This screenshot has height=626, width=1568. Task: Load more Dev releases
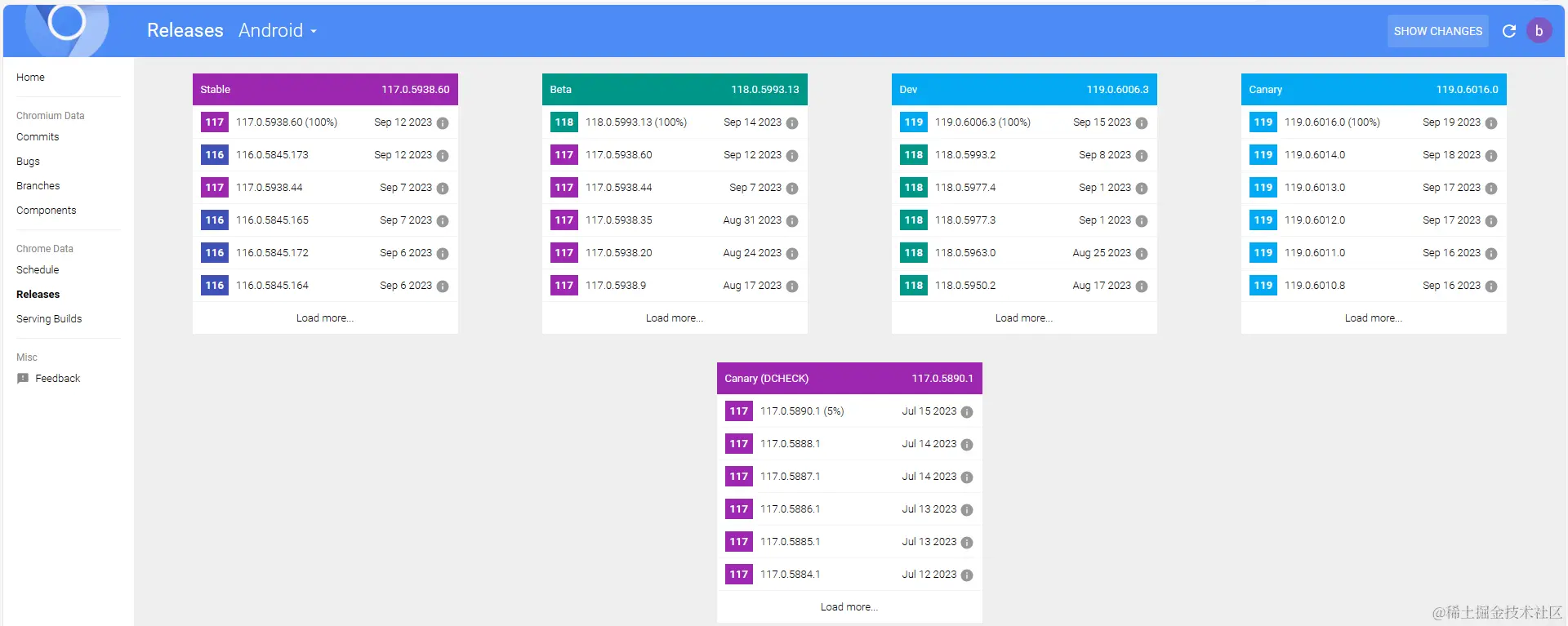(x=1024, y=318)
